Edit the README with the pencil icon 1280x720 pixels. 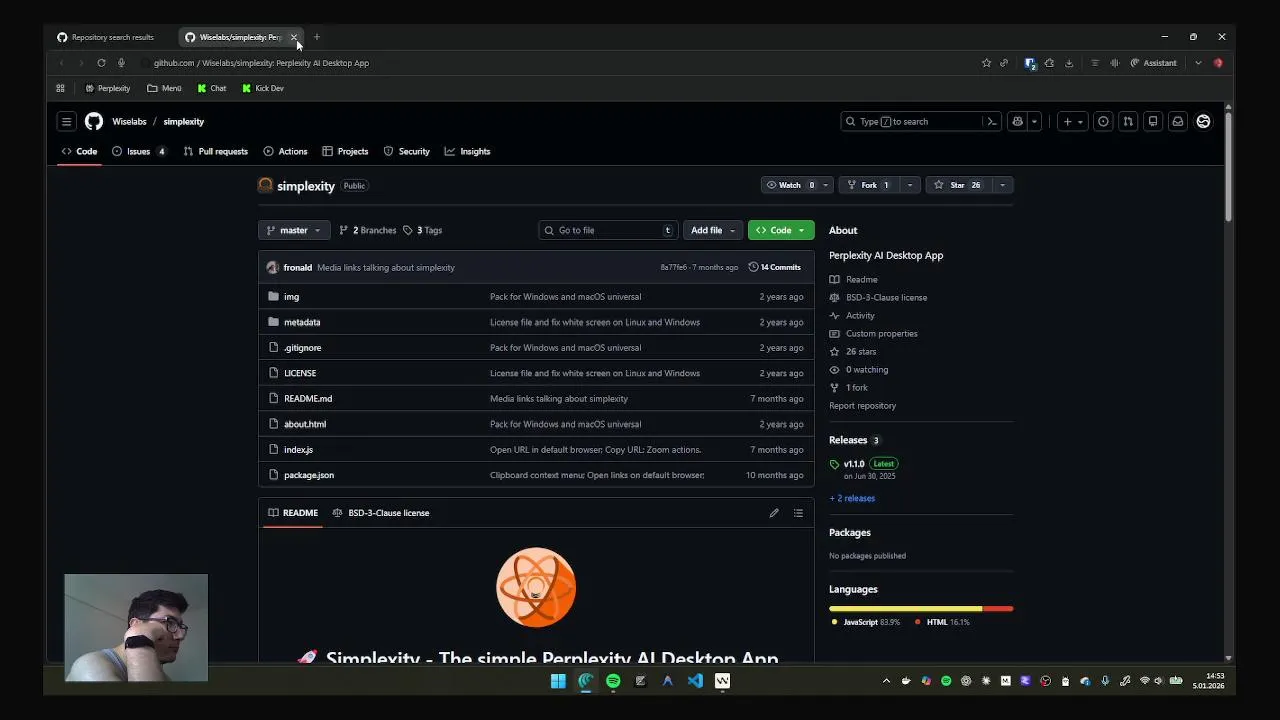tap(774, 513)
